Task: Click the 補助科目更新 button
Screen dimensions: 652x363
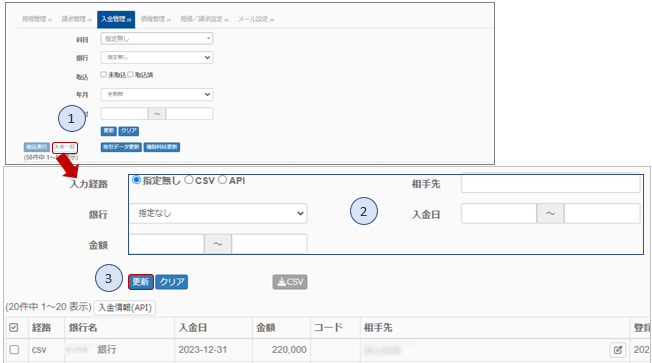Action: coord(162,147)
